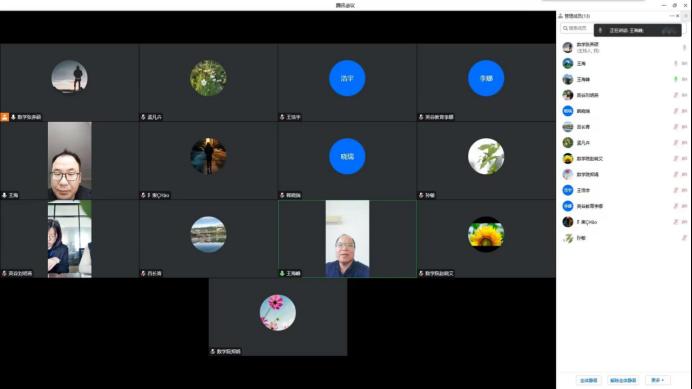Screen dimensions: 692x389
Task: Toggle the muted mic of 孟凡兵 in member list
Action: pos(676,143)
